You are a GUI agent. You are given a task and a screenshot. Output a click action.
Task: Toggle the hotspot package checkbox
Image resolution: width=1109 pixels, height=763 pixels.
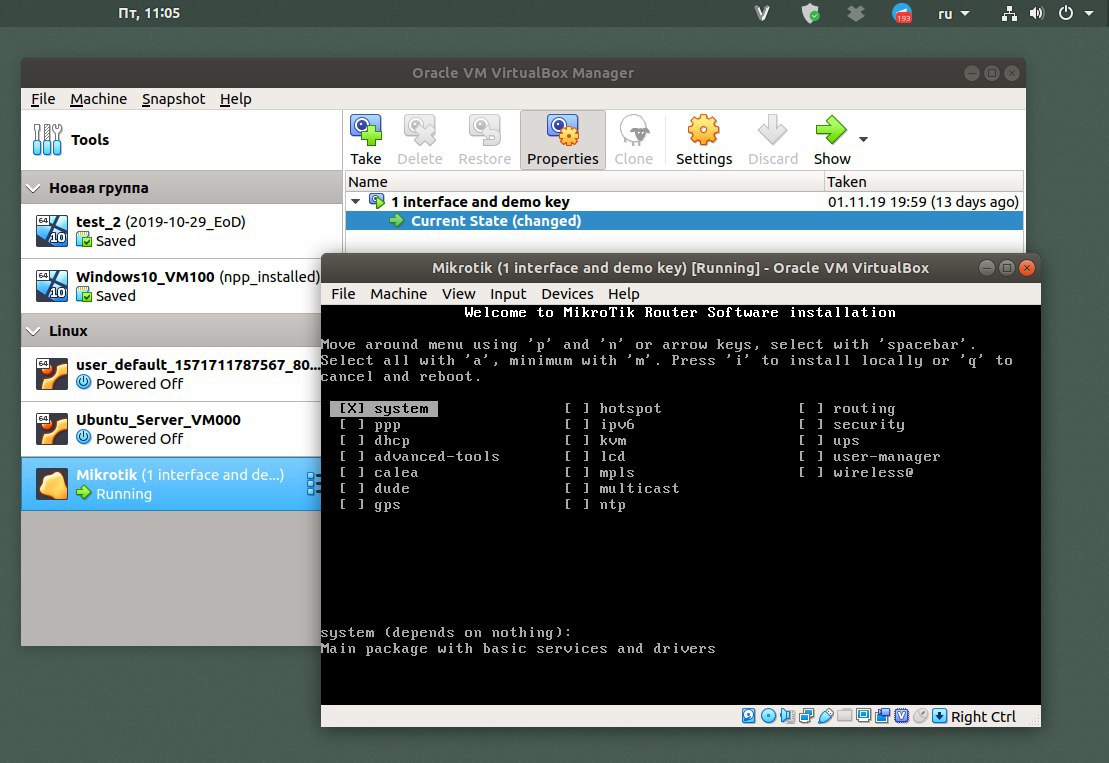pos(577,409)
